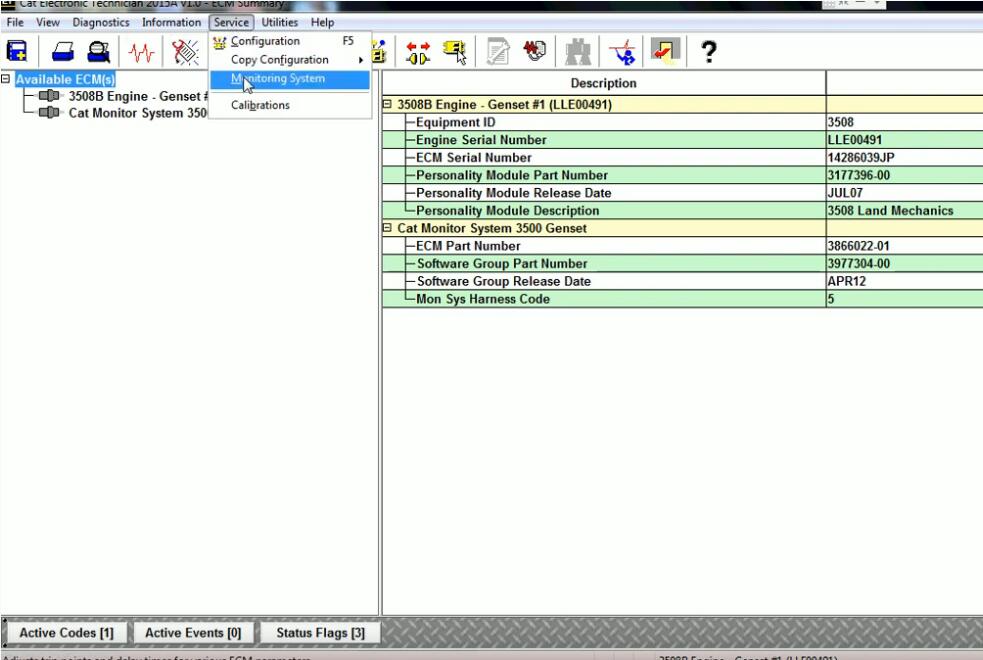Open the Information menu
983x660 pixels.
[171, 22]
